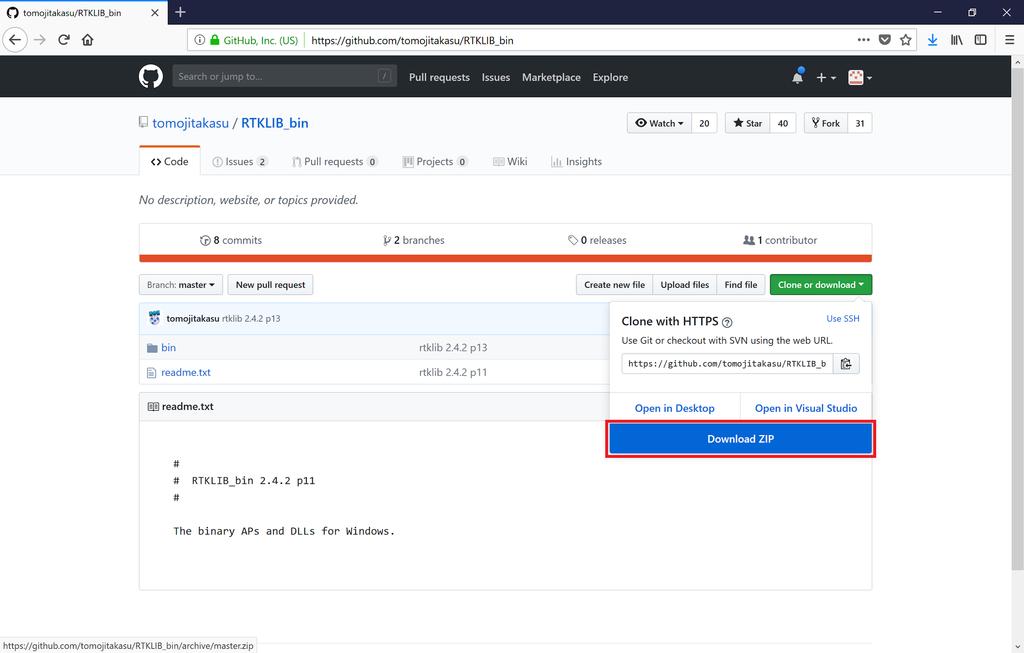The image size is (1024, 653).
Task: Click the Pocket save icon
Action: pos(884,40)
